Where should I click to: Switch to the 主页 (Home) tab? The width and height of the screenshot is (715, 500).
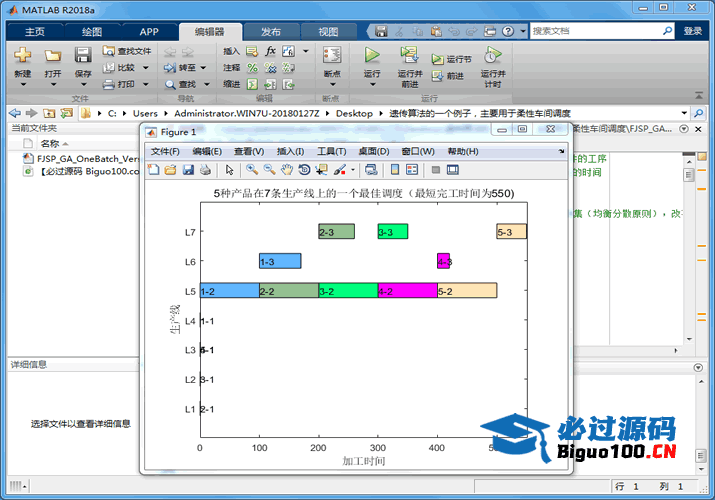tap(35, 31)
